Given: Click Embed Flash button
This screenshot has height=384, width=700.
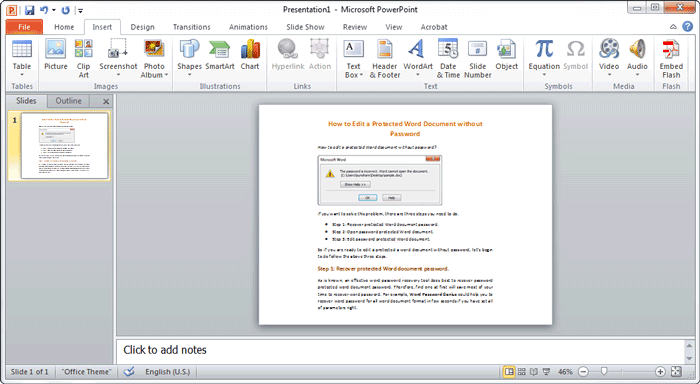Looking at the screenshot, I should (x=671, y=58).
